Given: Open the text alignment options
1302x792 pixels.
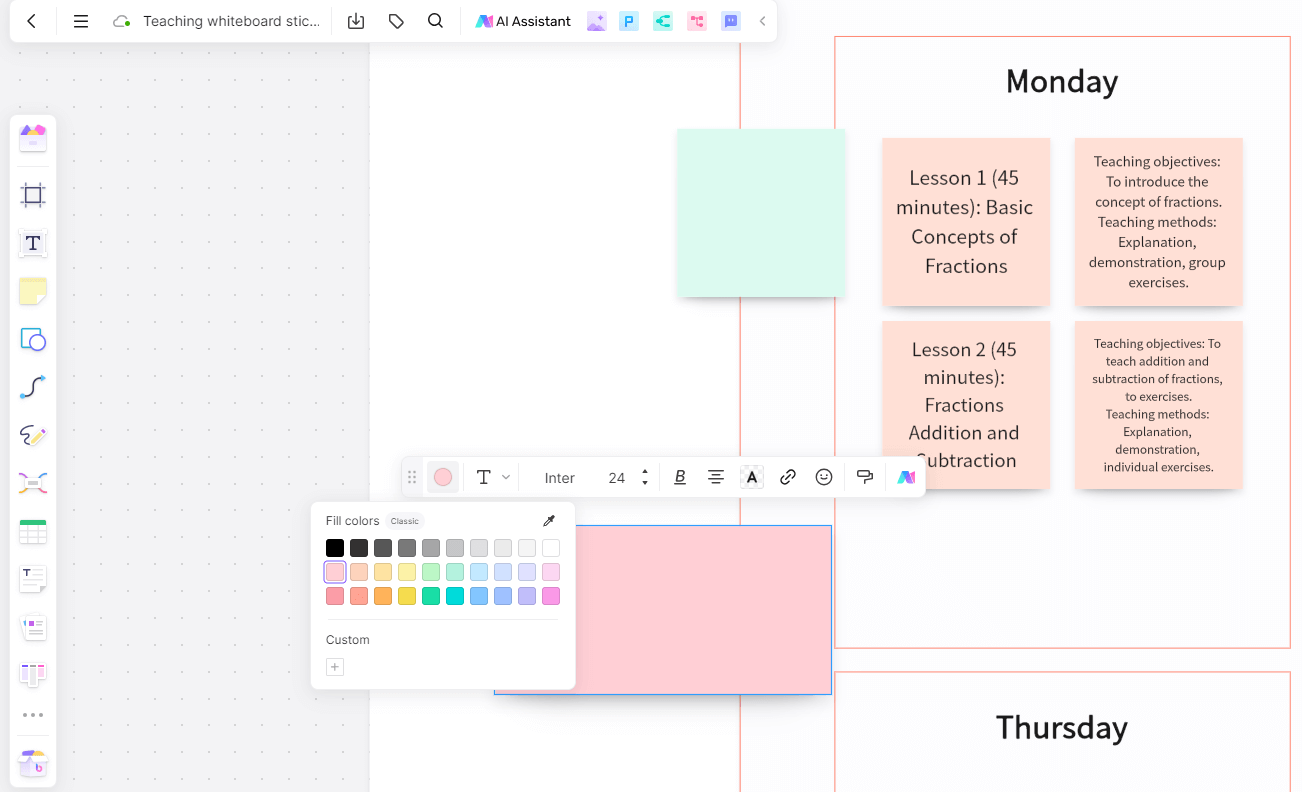Looking at the screenshot, I should click(716, 477).
